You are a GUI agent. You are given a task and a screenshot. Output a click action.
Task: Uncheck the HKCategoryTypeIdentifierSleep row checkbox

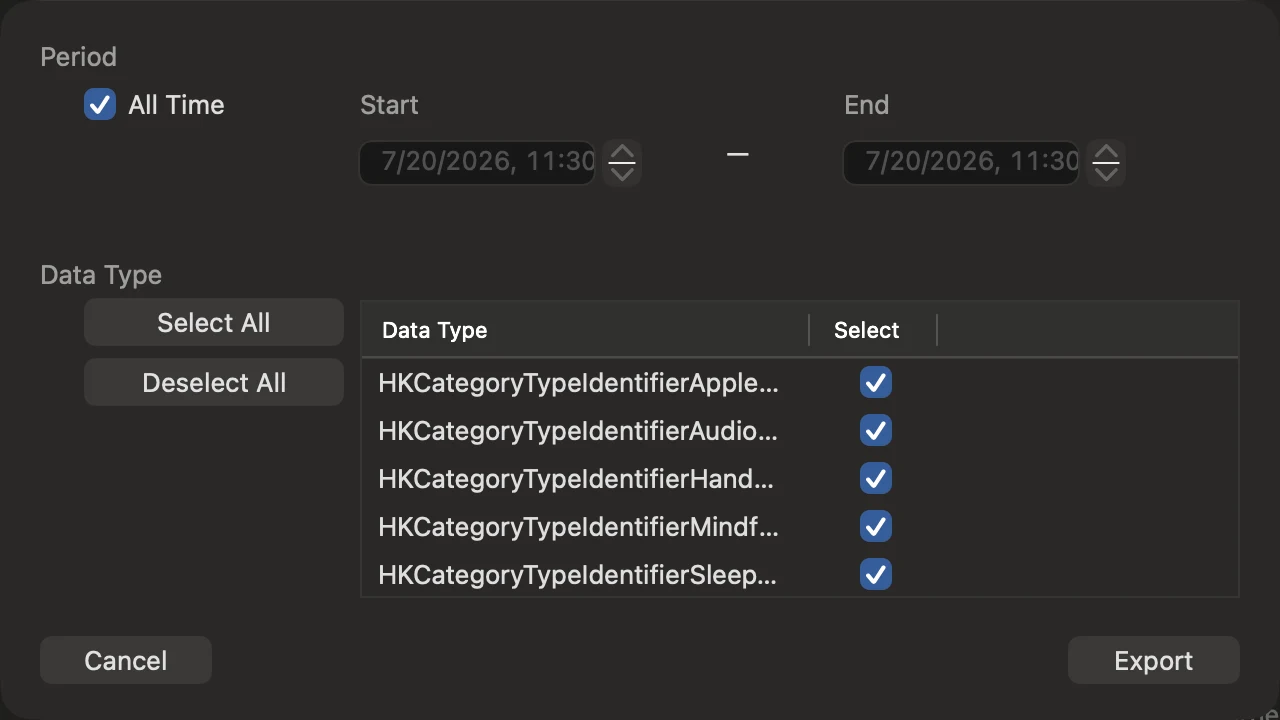(x=876, y=575)
